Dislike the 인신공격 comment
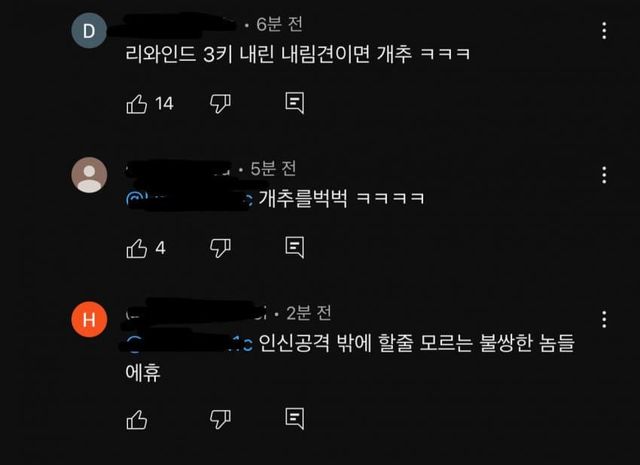The image size is (640, 465). pyautogui.click(x=220, y=419)
